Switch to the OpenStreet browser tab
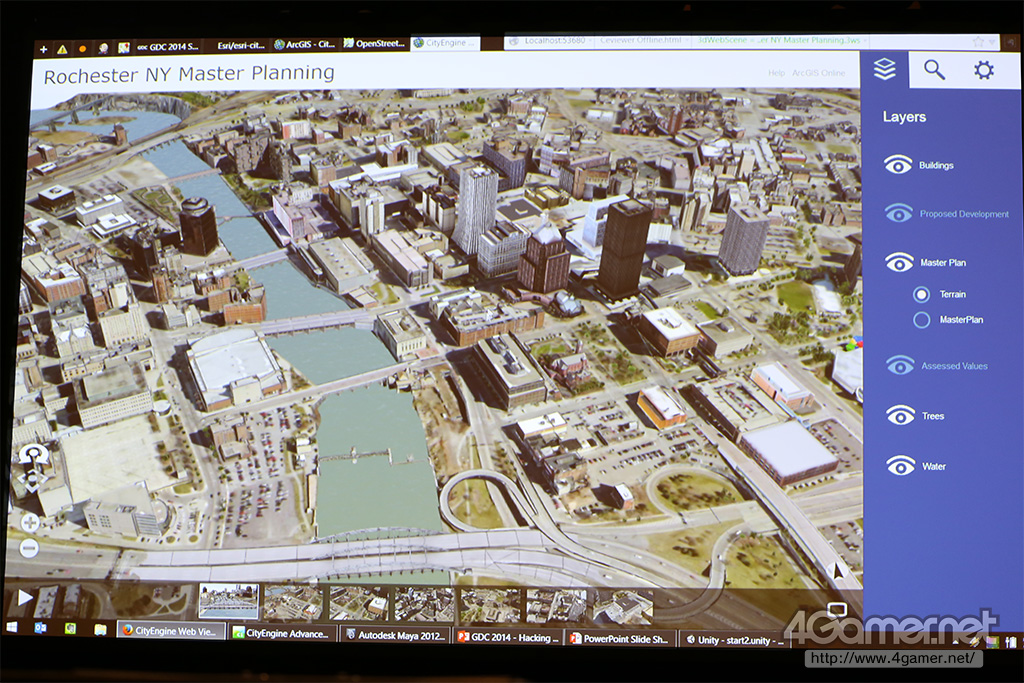This screenshot has height=683, width=1024. 374,44
